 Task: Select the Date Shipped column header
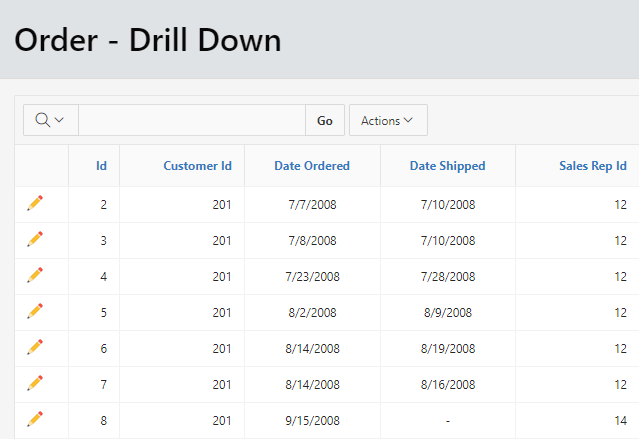click(447, 166)
